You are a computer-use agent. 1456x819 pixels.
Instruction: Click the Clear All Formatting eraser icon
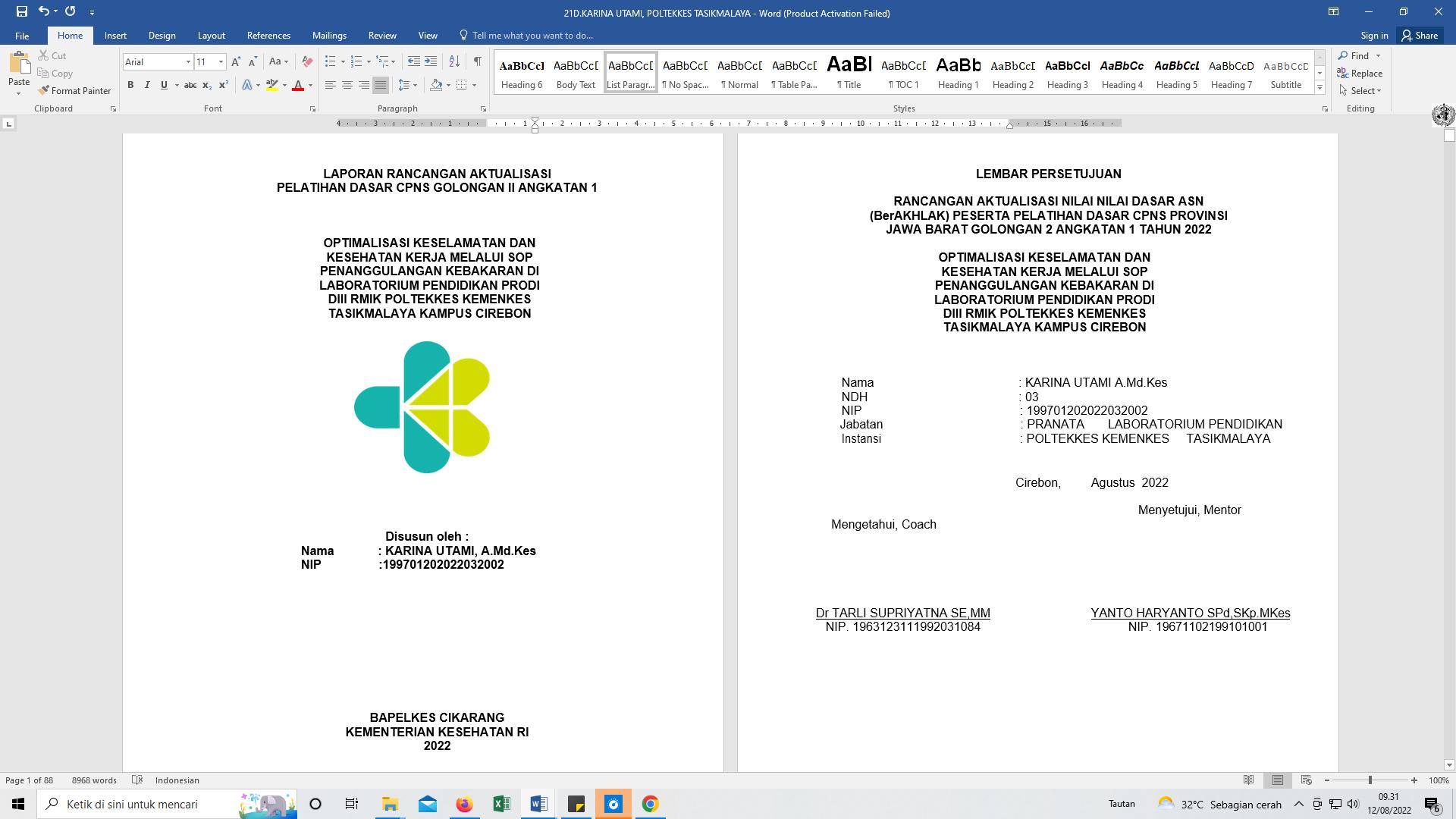[x=307, y=61]
